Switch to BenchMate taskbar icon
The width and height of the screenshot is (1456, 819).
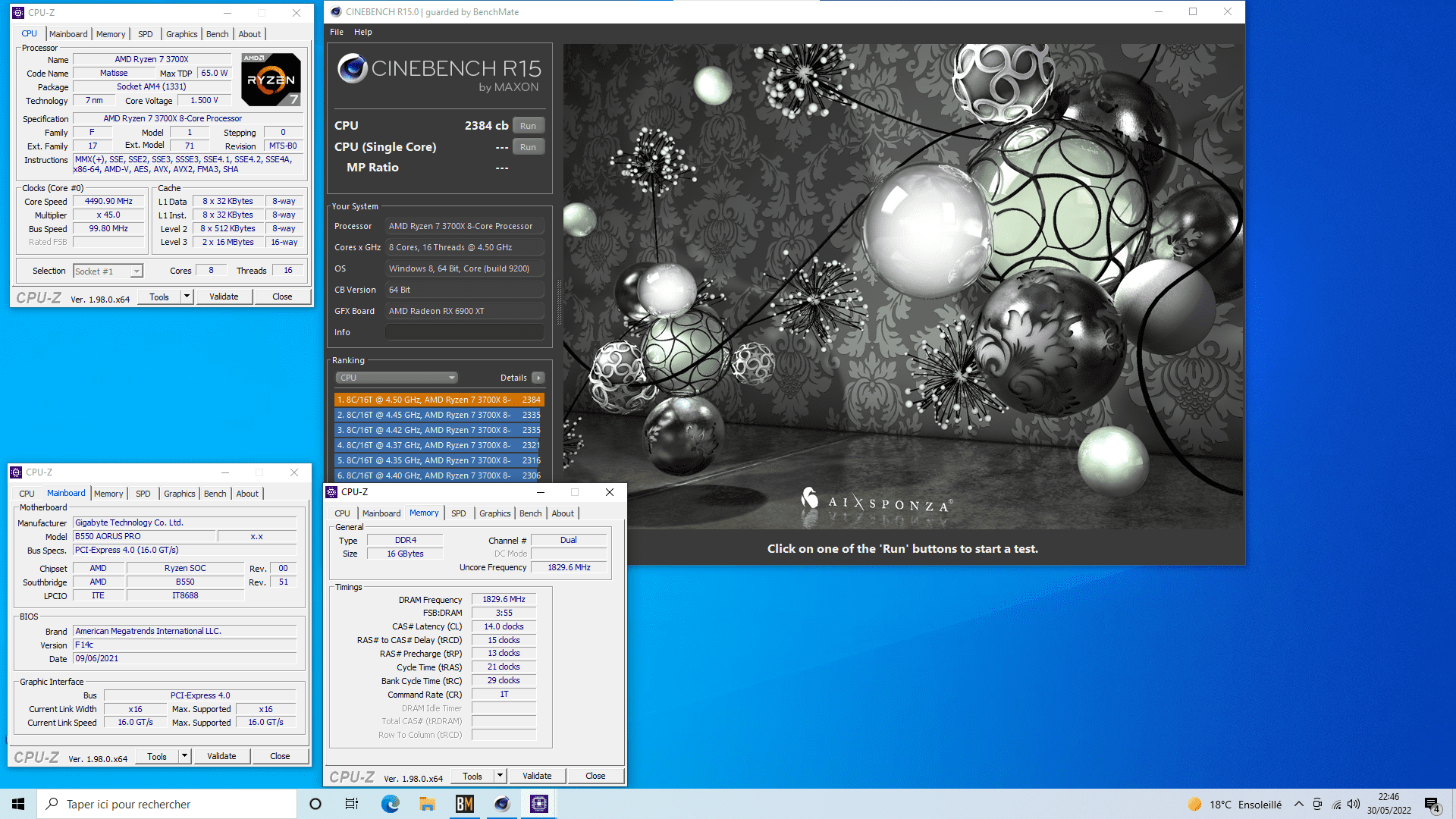[464, 804]
